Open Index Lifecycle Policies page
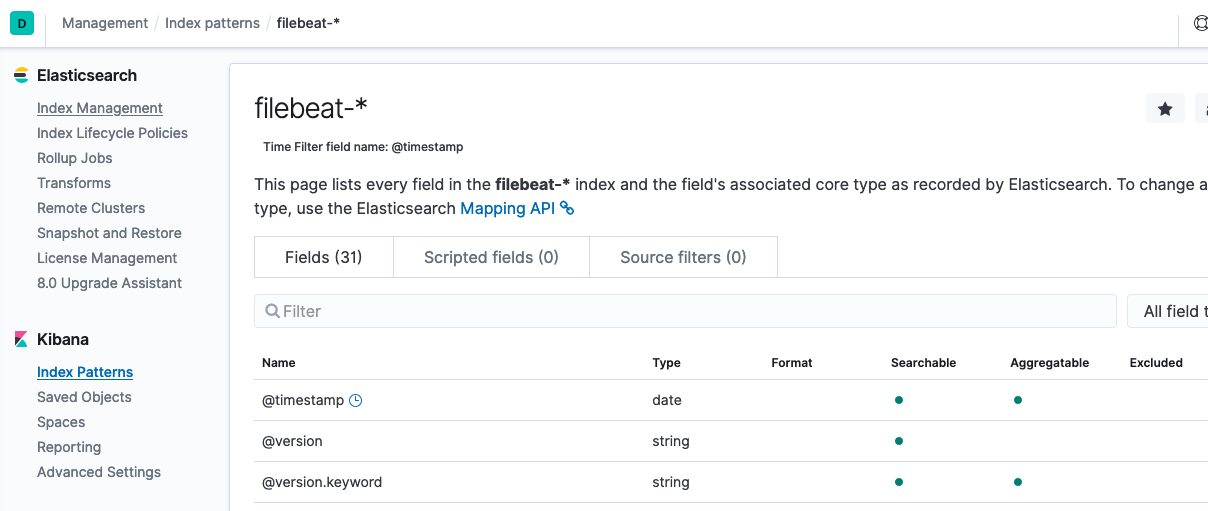The width and height of the screenshot is (1208, 511). point(112,133)
